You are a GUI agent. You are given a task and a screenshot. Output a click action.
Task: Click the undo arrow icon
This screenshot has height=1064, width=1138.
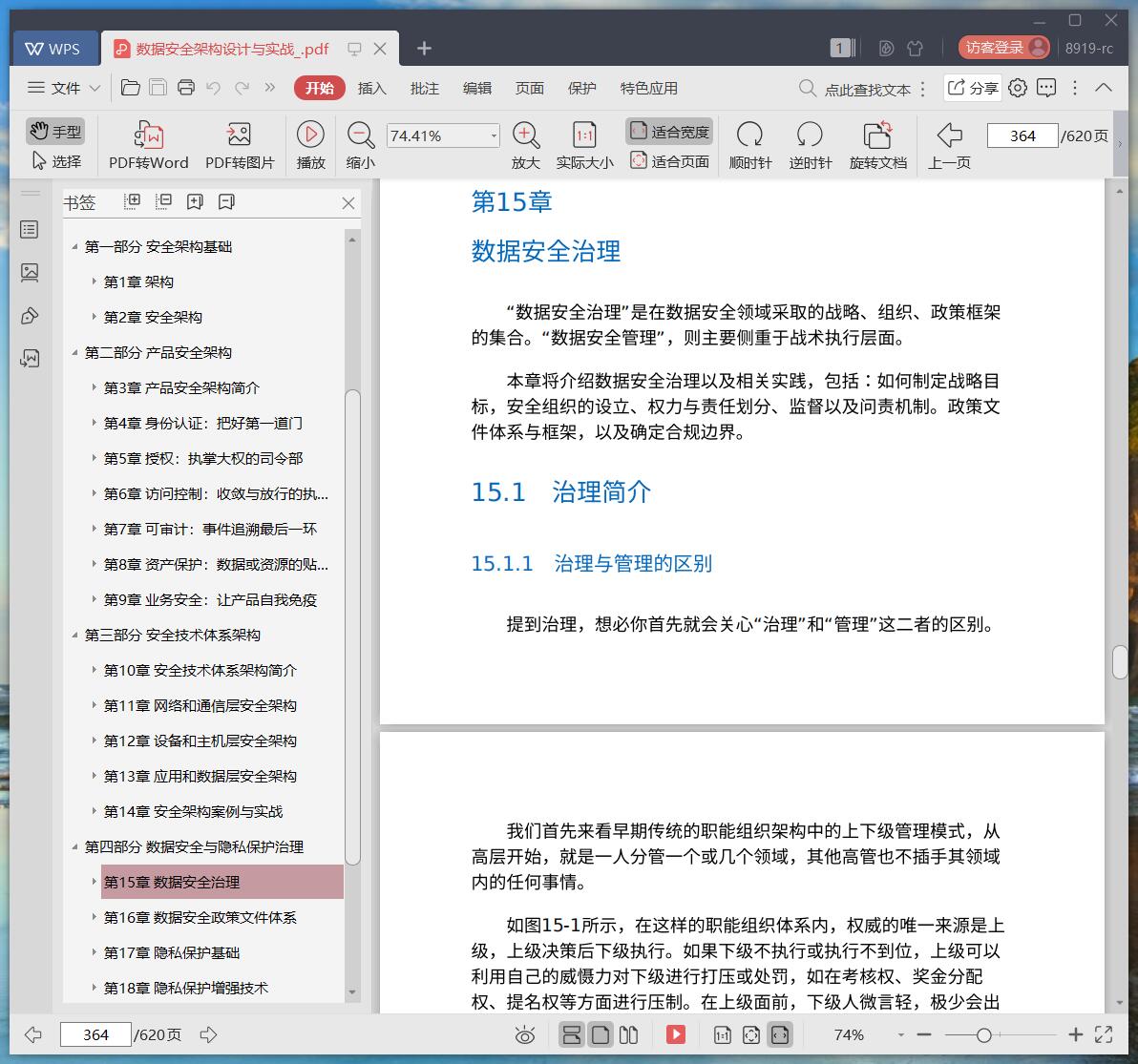(x=214, y=88)
